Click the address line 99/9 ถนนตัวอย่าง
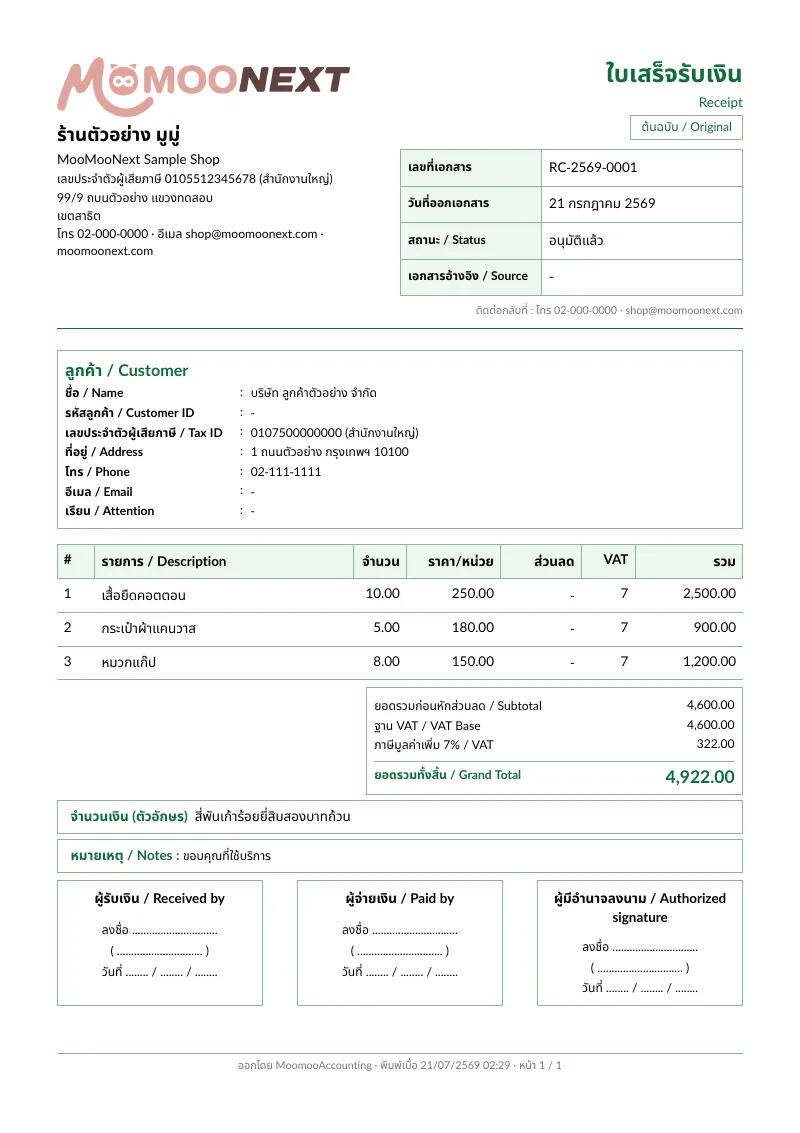The image size is (800, 1133). [134, 197]
